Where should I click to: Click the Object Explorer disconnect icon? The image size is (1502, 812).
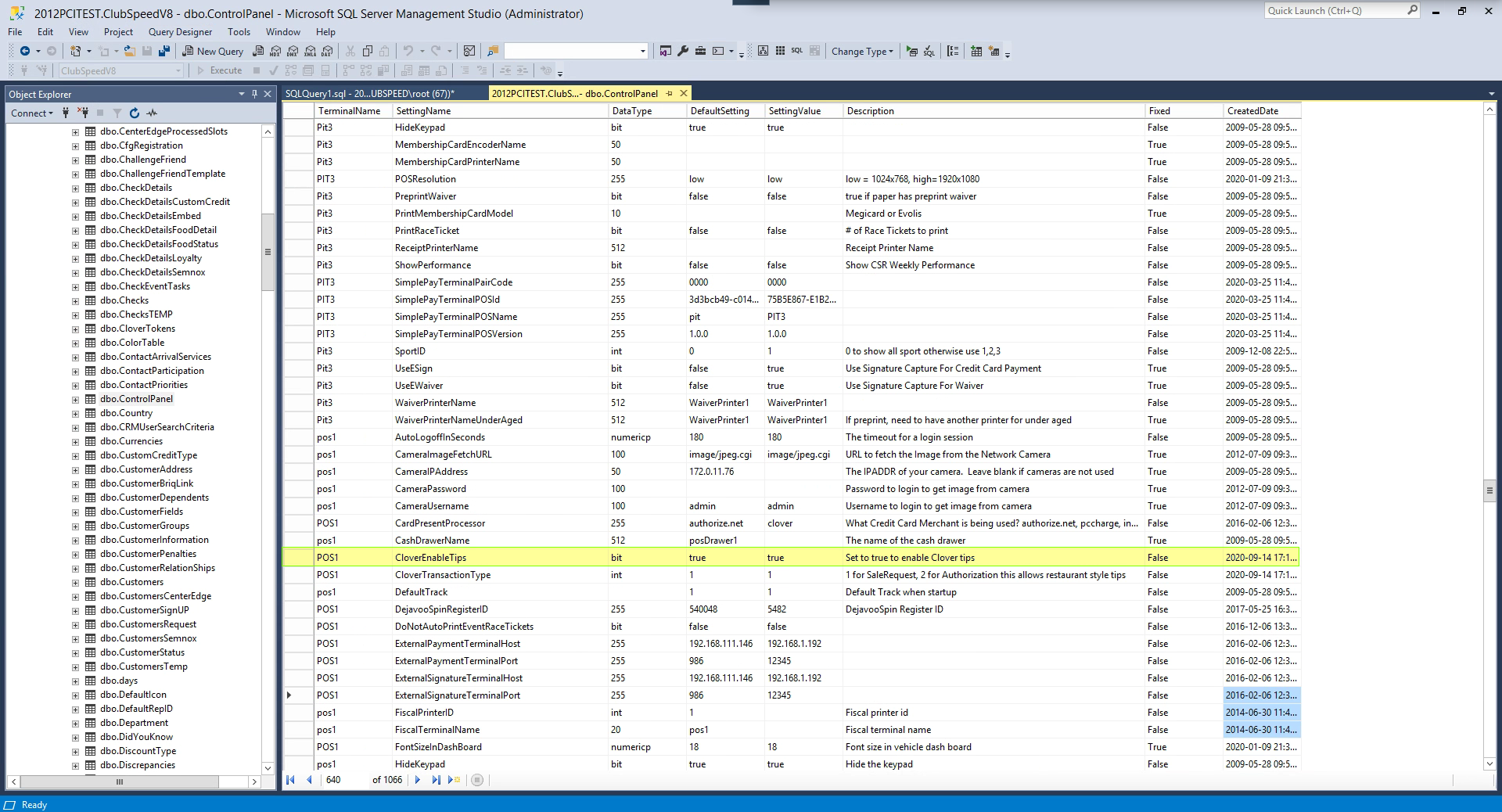point(84,113)
